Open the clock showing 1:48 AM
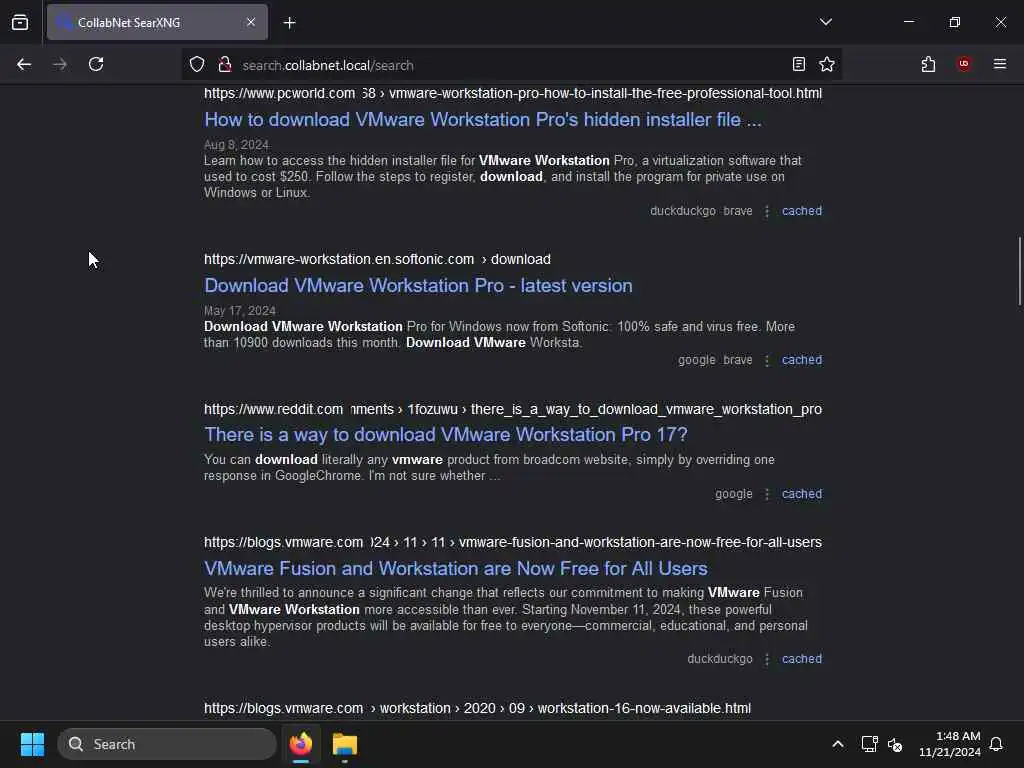Image resolution: width=1024 pixels, height=768 pixels. (950, 744)
